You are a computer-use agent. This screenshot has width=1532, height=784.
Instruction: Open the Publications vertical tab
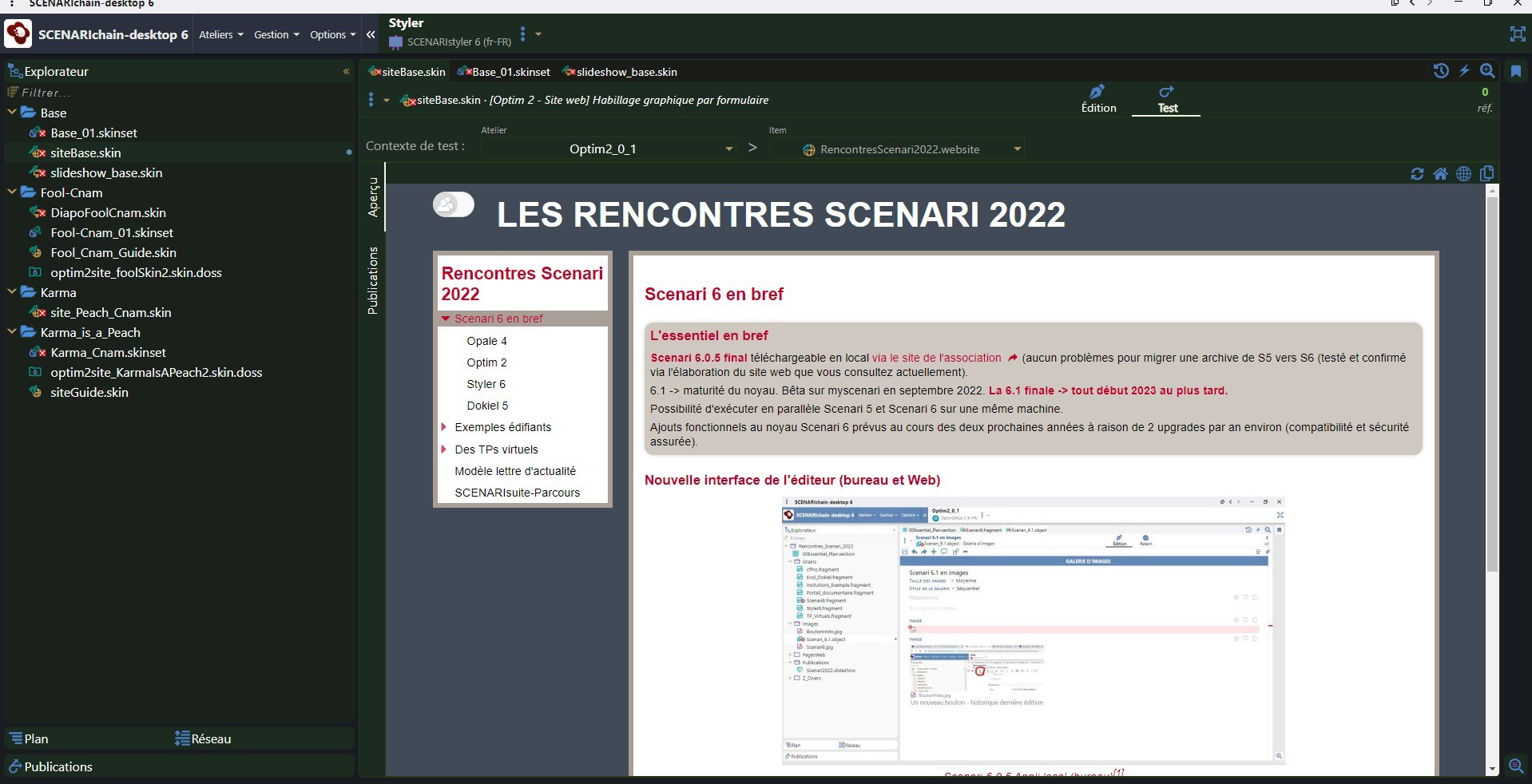click(372, 280)
